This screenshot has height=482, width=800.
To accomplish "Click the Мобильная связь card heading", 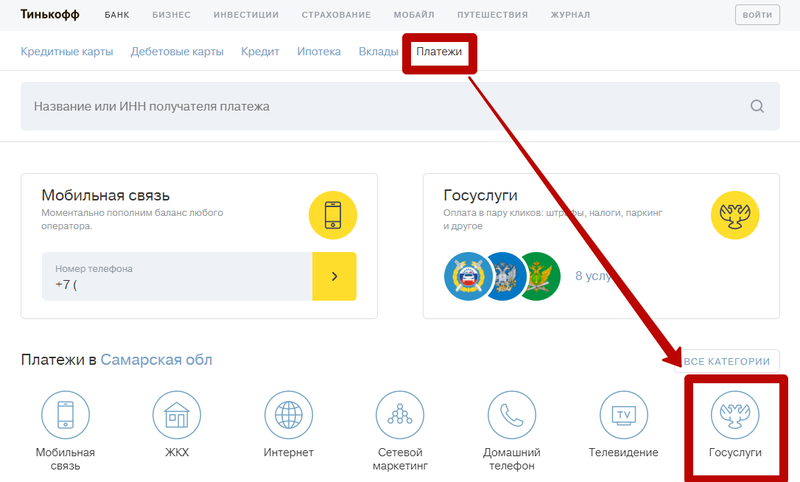I will pyautogui.click(x=106, y=195).
